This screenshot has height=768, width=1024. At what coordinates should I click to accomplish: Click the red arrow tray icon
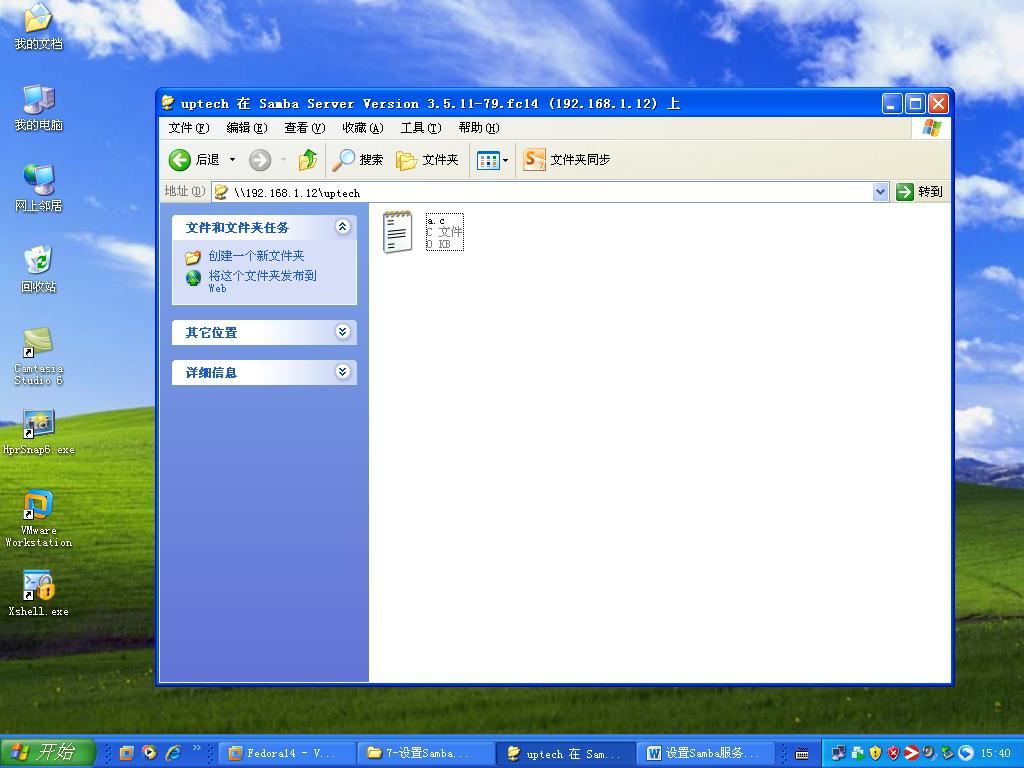(x=911, y=753)
